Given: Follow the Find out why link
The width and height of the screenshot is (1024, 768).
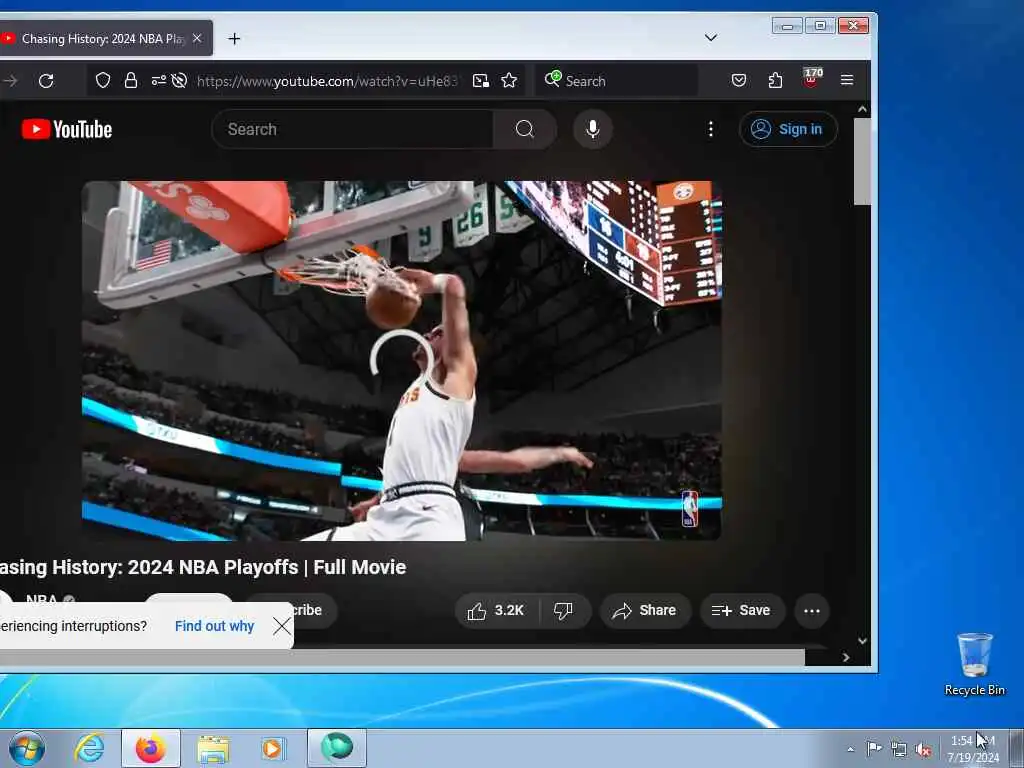Looking at the screenshot, I should (214, 626).
